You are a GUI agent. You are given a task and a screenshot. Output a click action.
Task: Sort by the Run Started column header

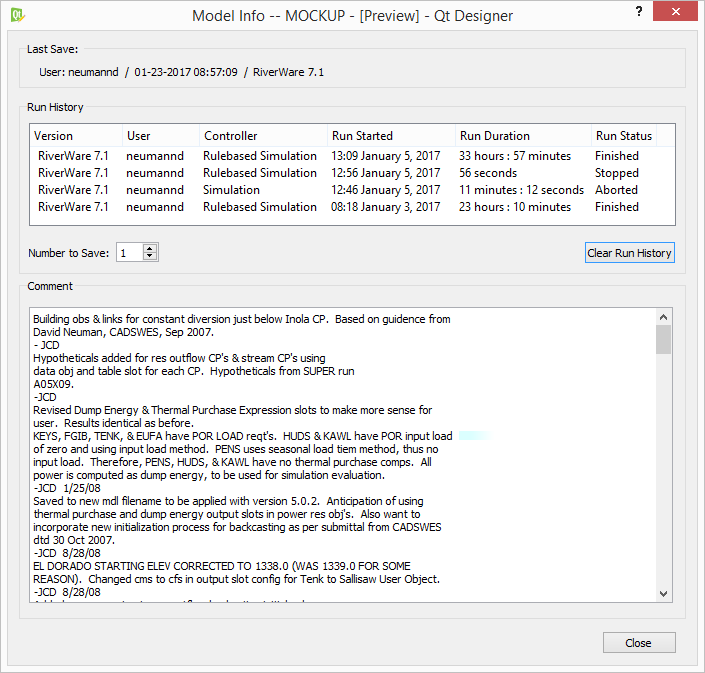point(391,136)
